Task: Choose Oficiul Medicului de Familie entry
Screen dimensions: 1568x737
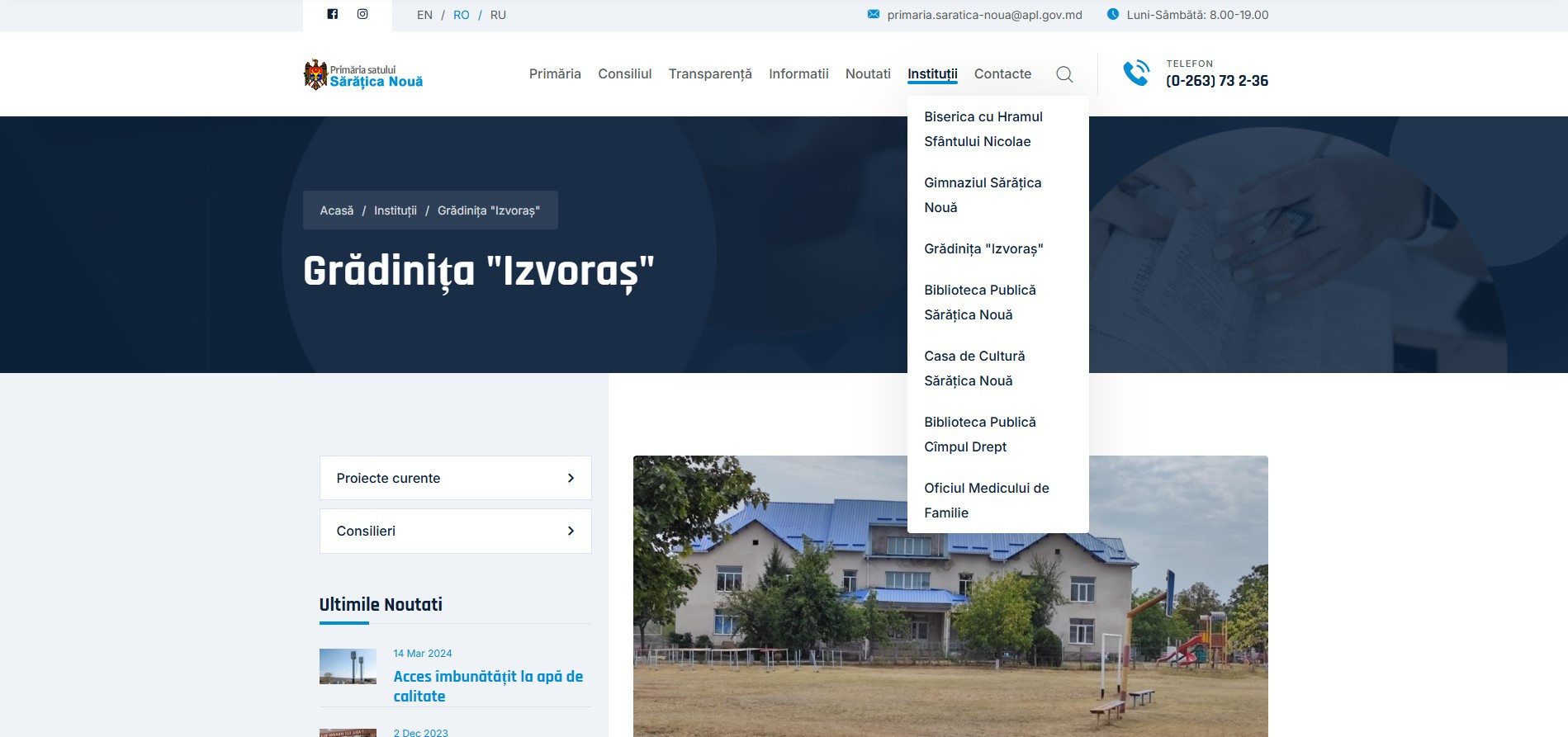Action: [986, 500]
